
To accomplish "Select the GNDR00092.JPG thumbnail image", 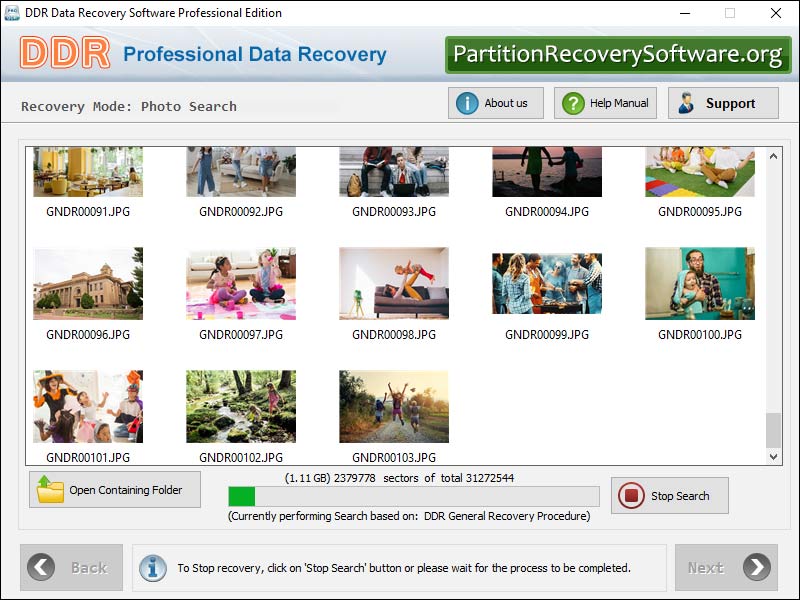I will [241, 172].
